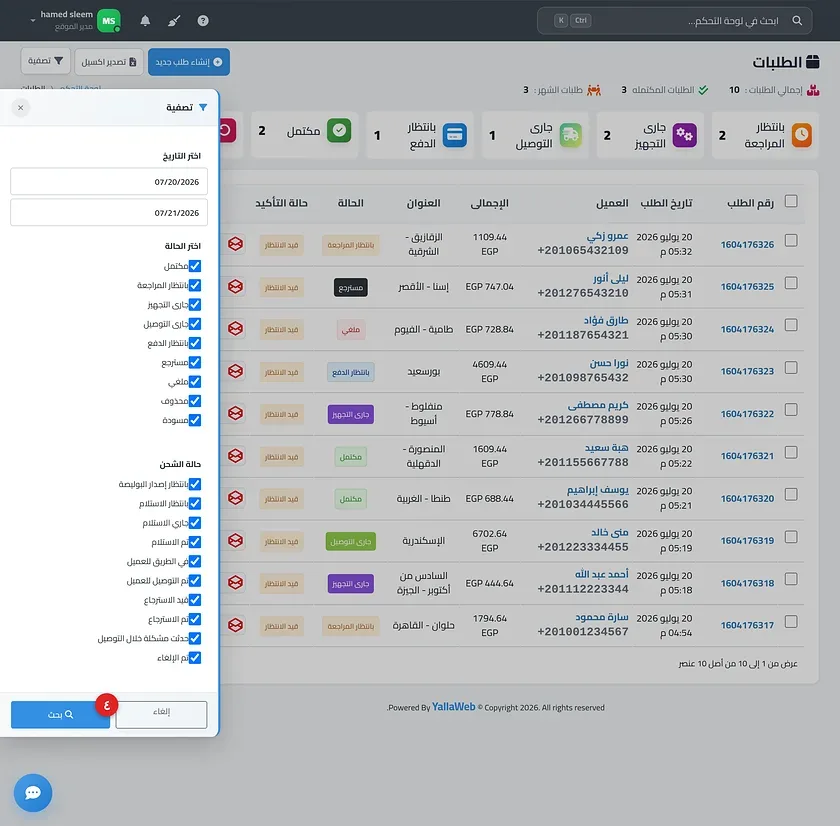The height and width of the screenshot is (826, 840).
Task: Open the notifications bell icon
Action: (145, 21)
